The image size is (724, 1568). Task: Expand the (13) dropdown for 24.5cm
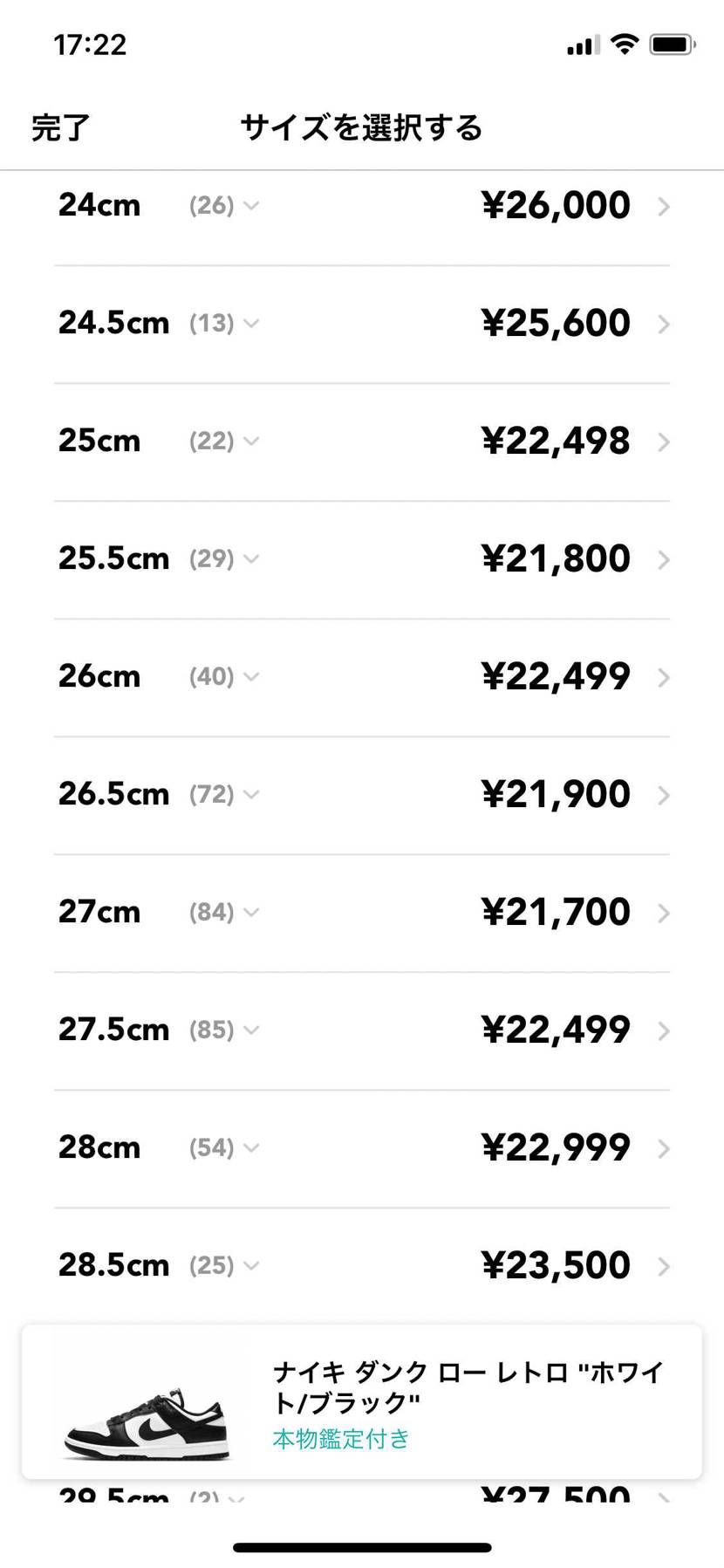(224, 324)
